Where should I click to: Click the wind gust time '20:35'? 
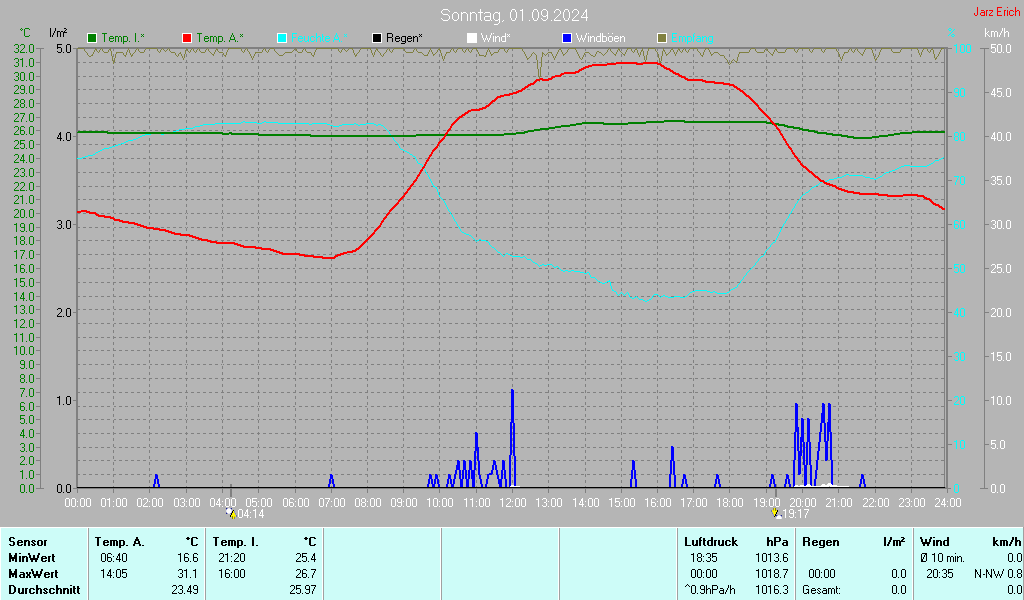point(940,574)
